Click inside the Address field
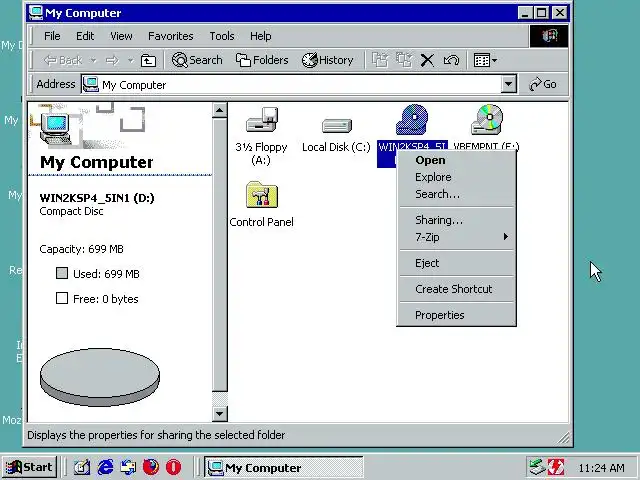This screenshot has width=640, height=480. tap(292, 84)
